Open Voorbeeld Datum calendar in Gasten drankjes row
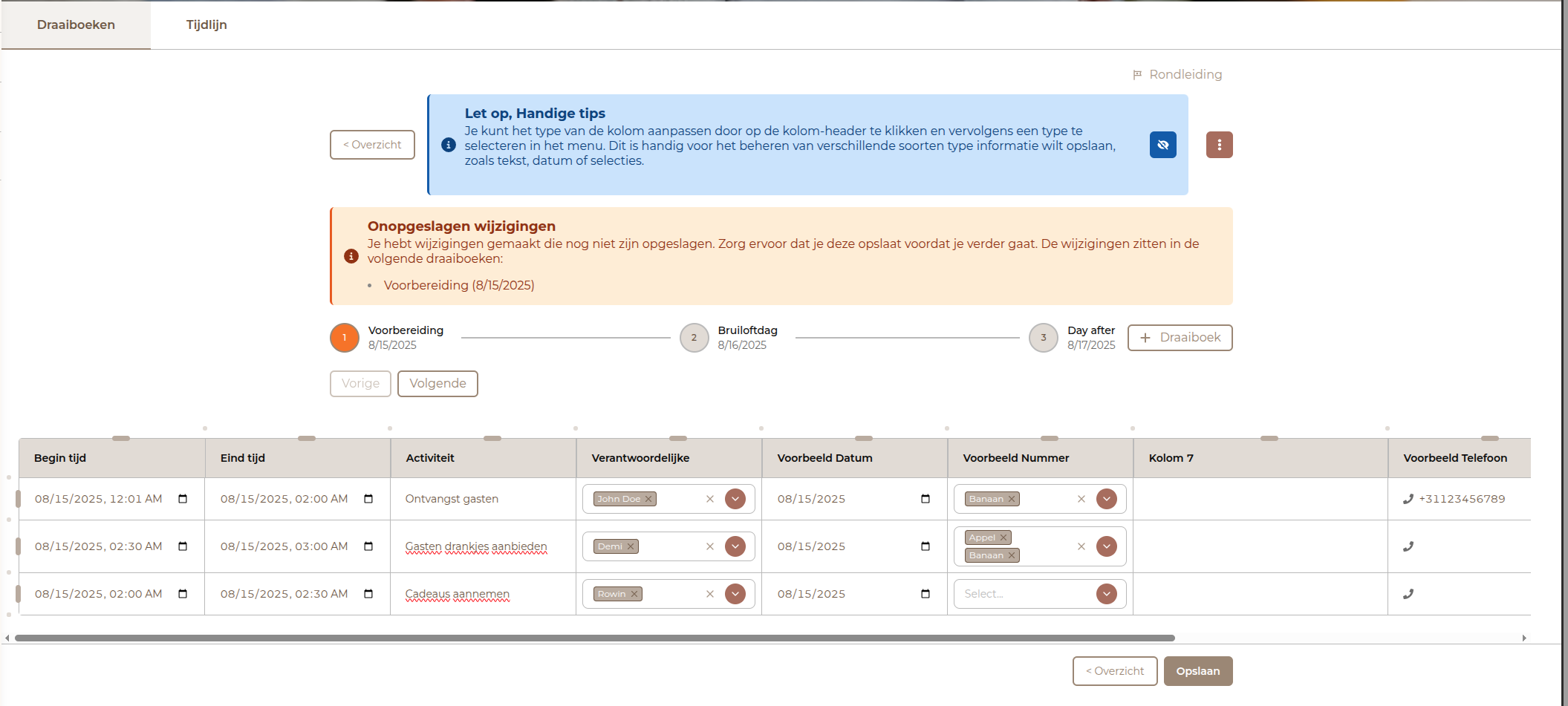 click(925, 546)
